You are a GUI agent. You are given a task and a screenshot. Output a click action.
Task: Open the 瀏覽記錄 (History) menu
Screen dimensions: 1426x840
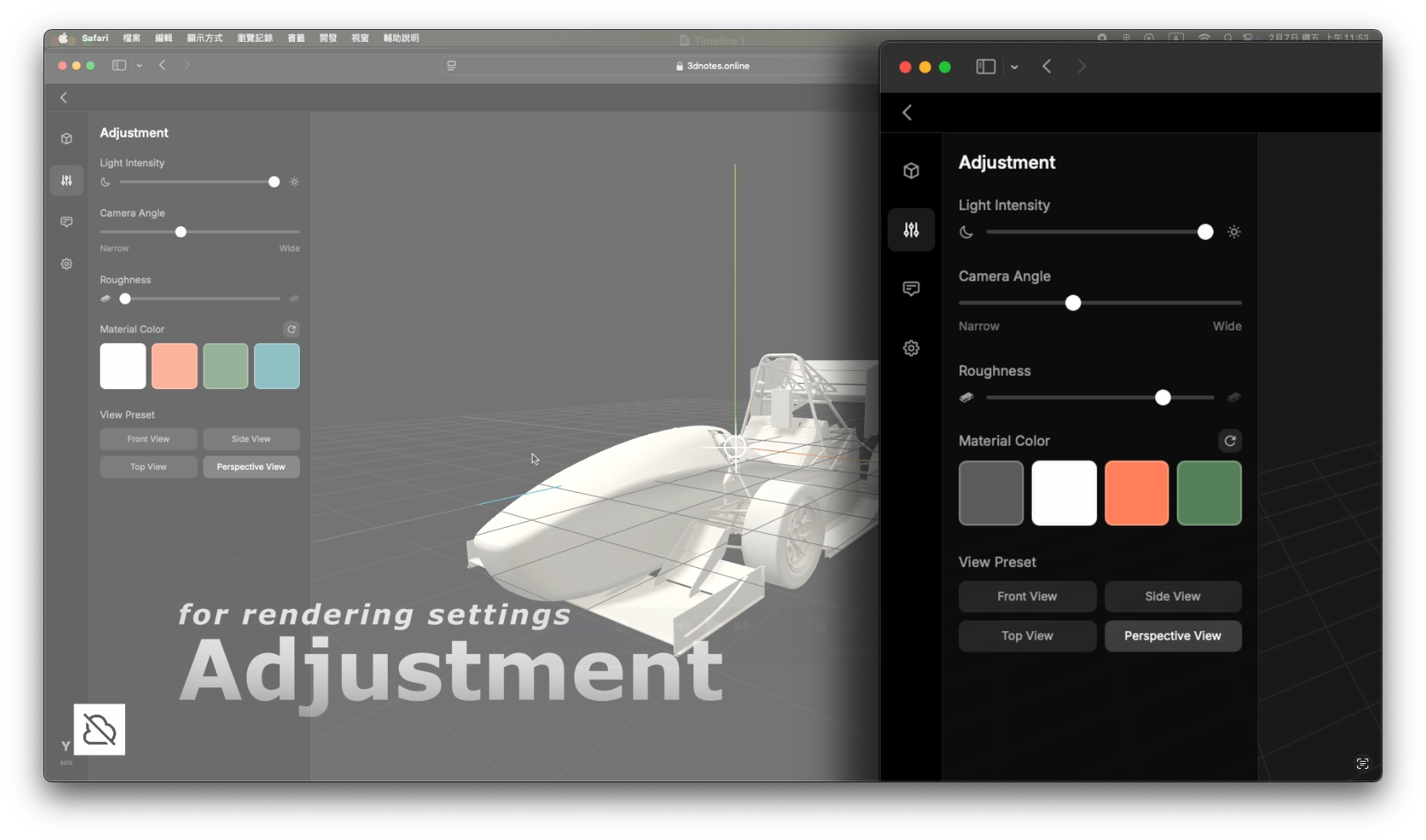tap(255, 38)
